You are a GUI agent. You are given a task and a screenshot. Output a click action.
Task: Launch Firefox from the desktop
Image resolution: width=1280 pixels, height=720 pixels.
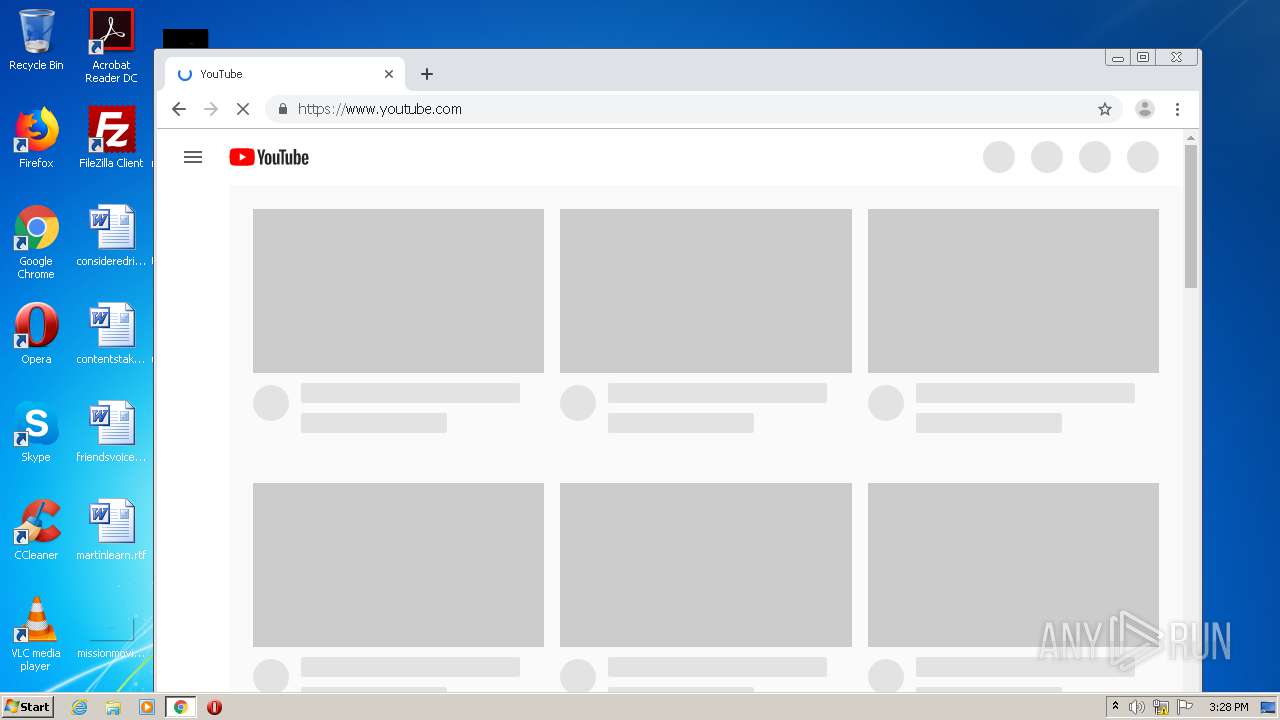pos(36,138)
